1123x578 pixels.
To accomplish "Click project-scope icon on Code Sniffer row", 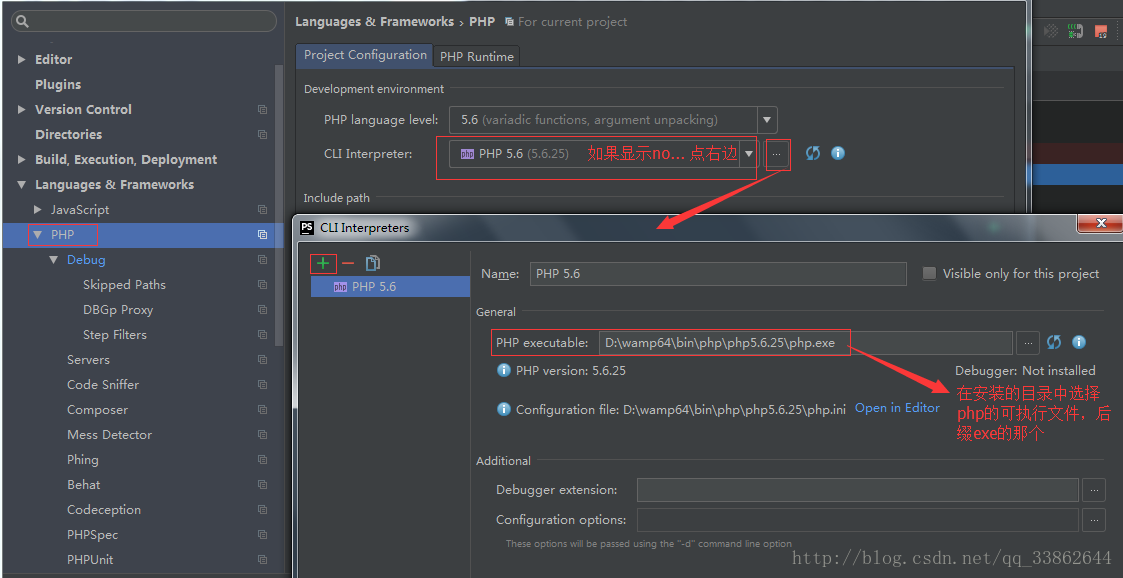I will click(x=262, y=385).
